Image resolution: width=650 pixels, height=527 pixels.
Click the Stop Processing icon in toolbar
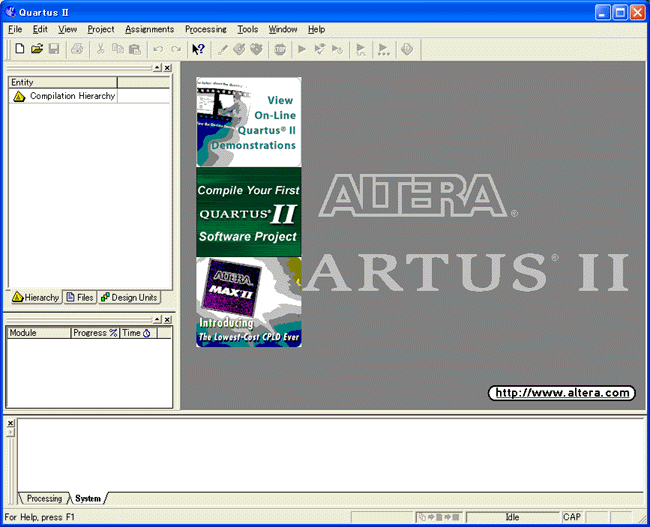(x=280, y=48)
